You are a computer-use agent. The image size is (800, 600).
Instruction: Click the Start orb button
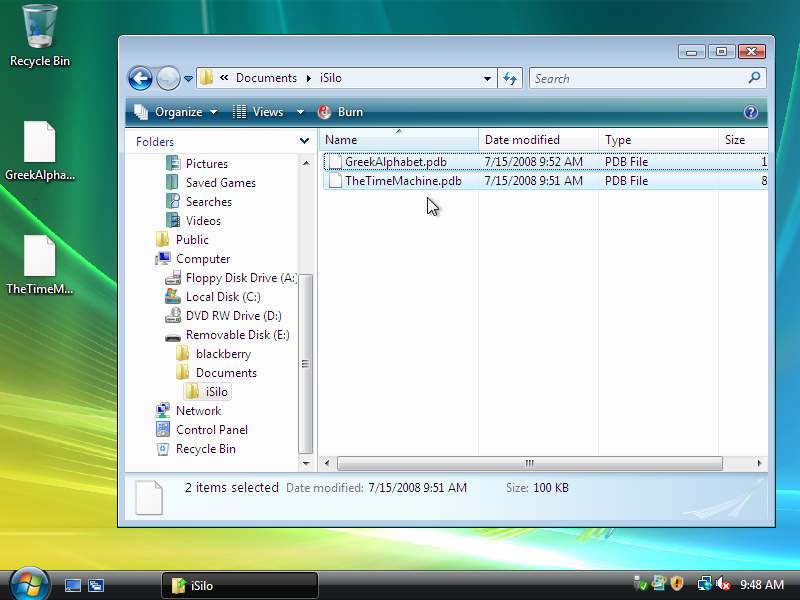[29, 584]
